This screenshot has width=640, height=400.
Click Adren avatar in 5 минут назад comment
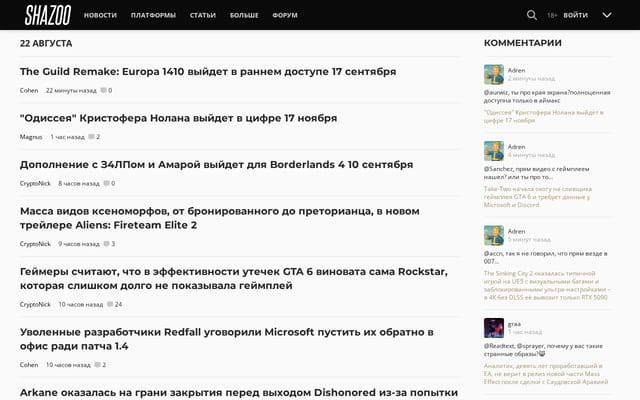tap(494, 235)
